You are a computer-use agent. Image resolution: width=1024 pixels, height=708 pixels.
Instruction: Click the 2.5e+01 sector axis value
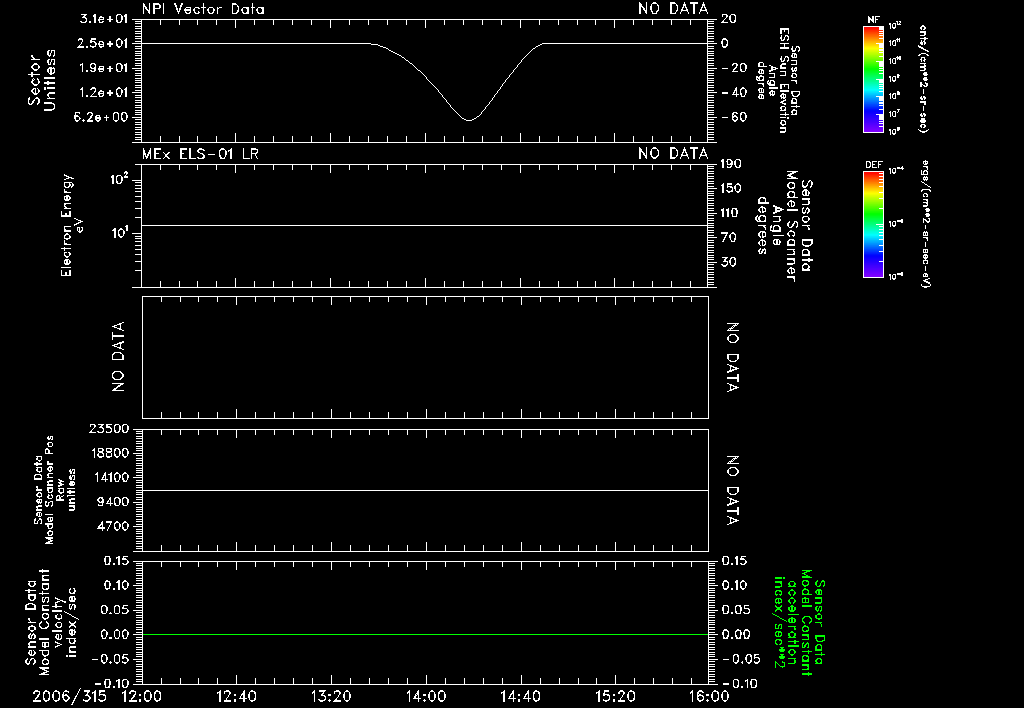103,43
